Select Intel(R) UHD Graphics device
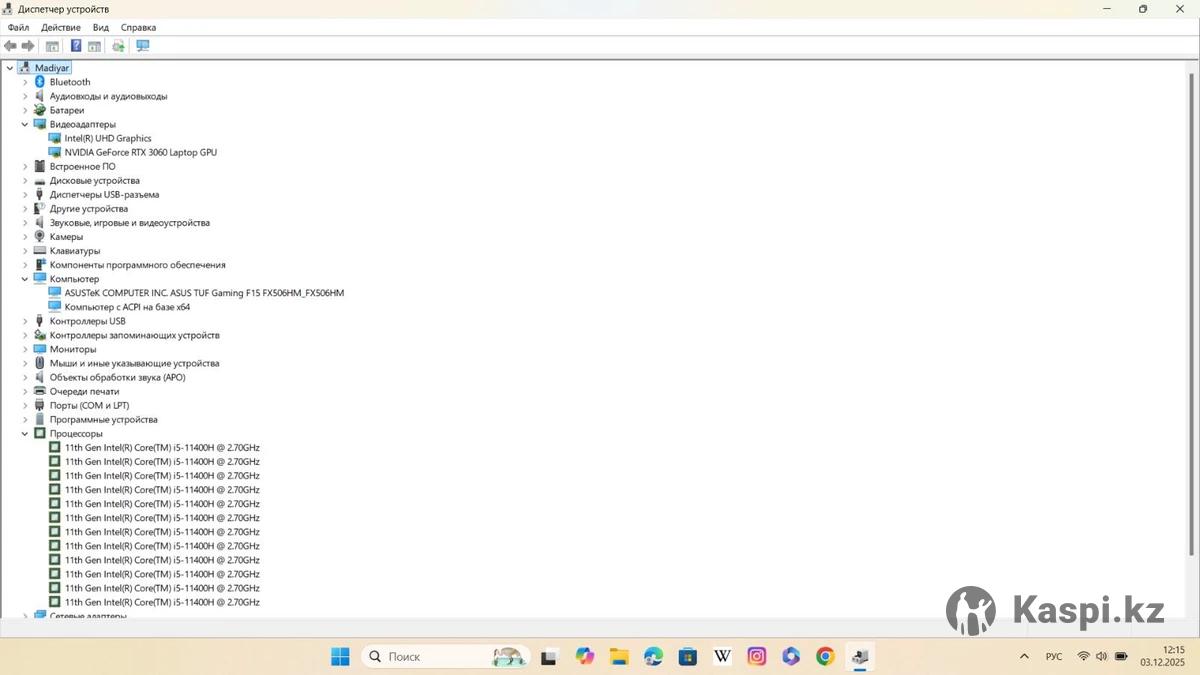Viewport: 1200px width, 675px height. point(108,139)
